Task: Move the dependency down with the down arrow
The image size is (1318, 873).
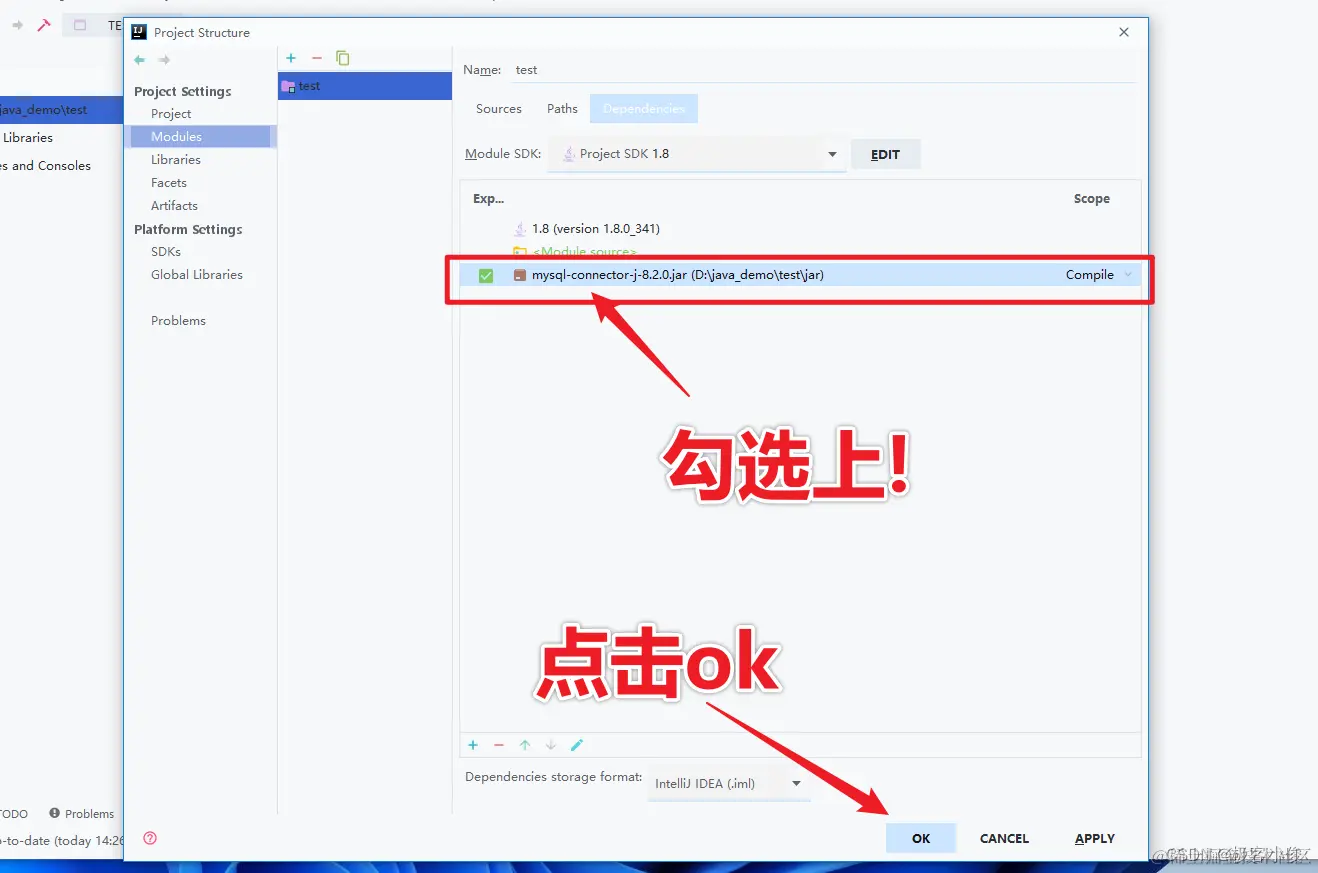Action: 551,745
